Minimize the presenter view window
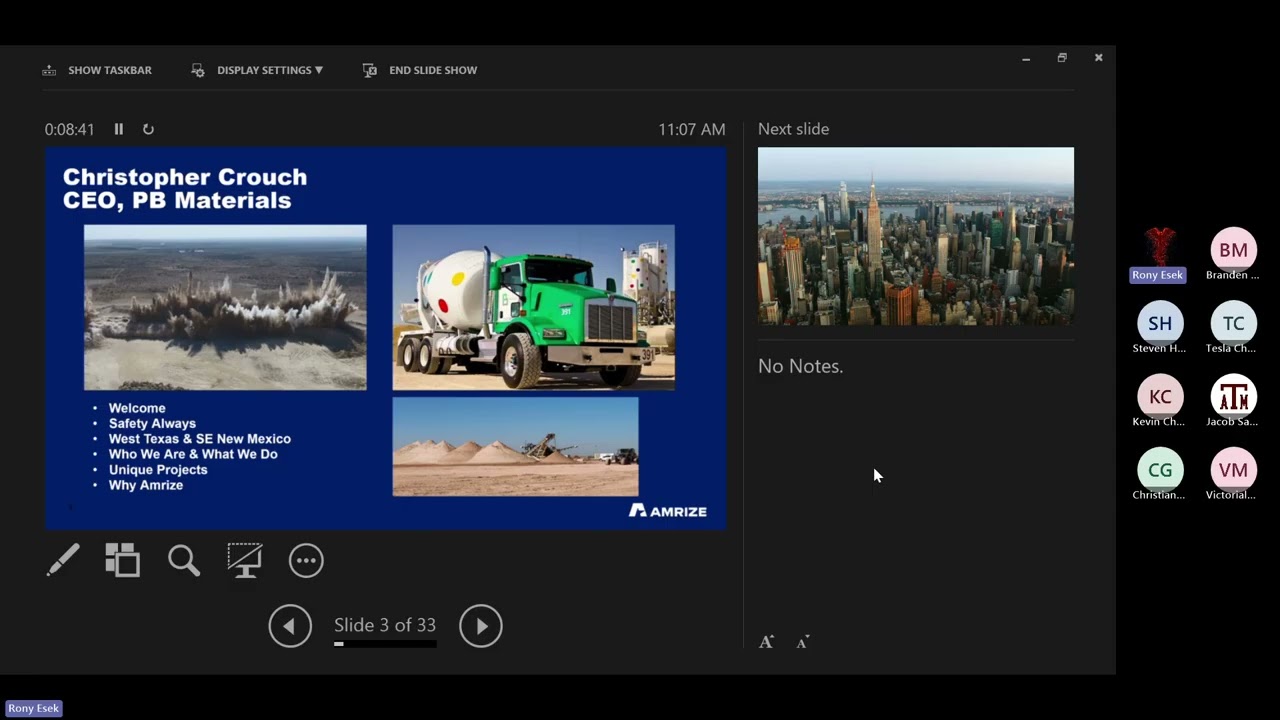The image size is (1280, 720). coord(1026,58)
